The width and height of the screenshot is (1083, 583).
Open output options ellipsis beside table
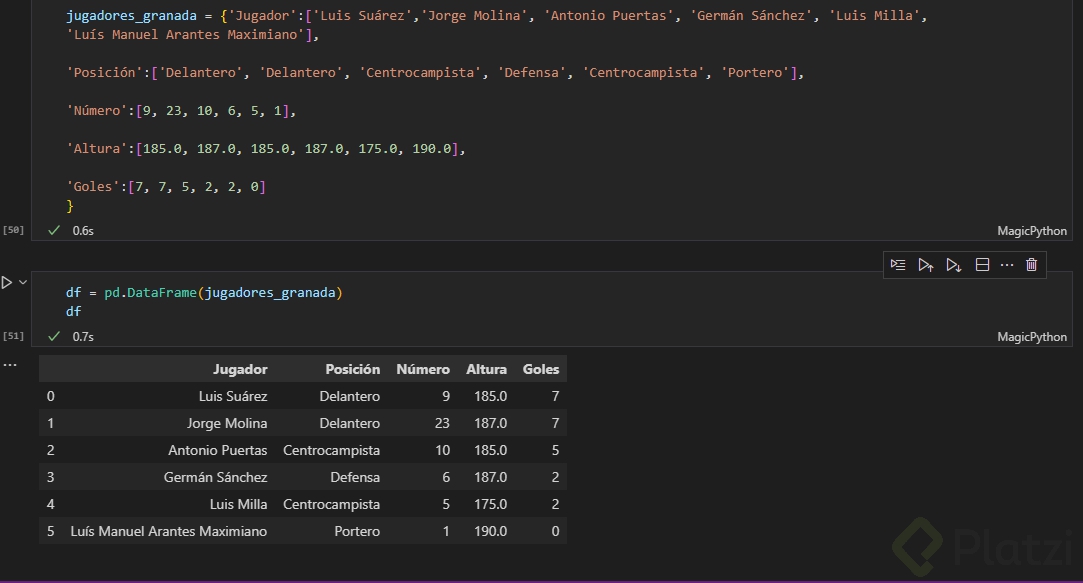(10, 365)
